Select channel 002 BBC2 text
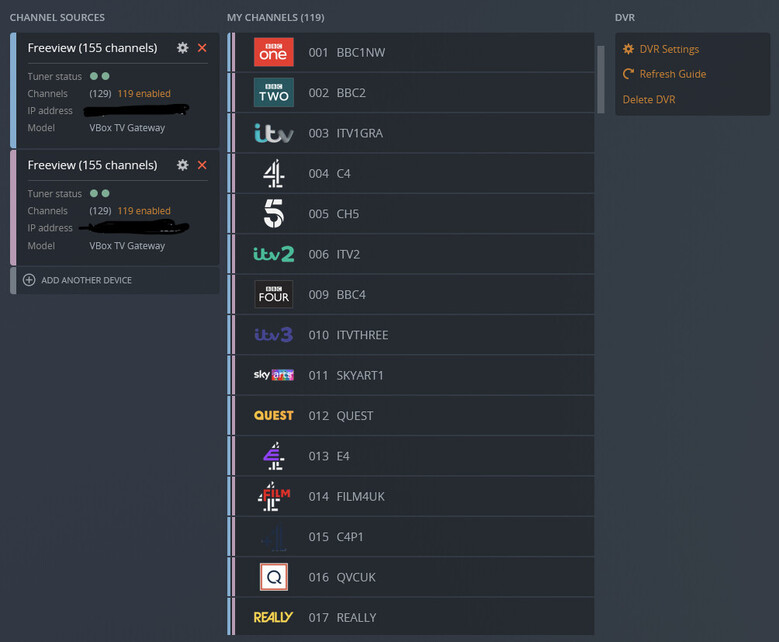 click(337, 93)
